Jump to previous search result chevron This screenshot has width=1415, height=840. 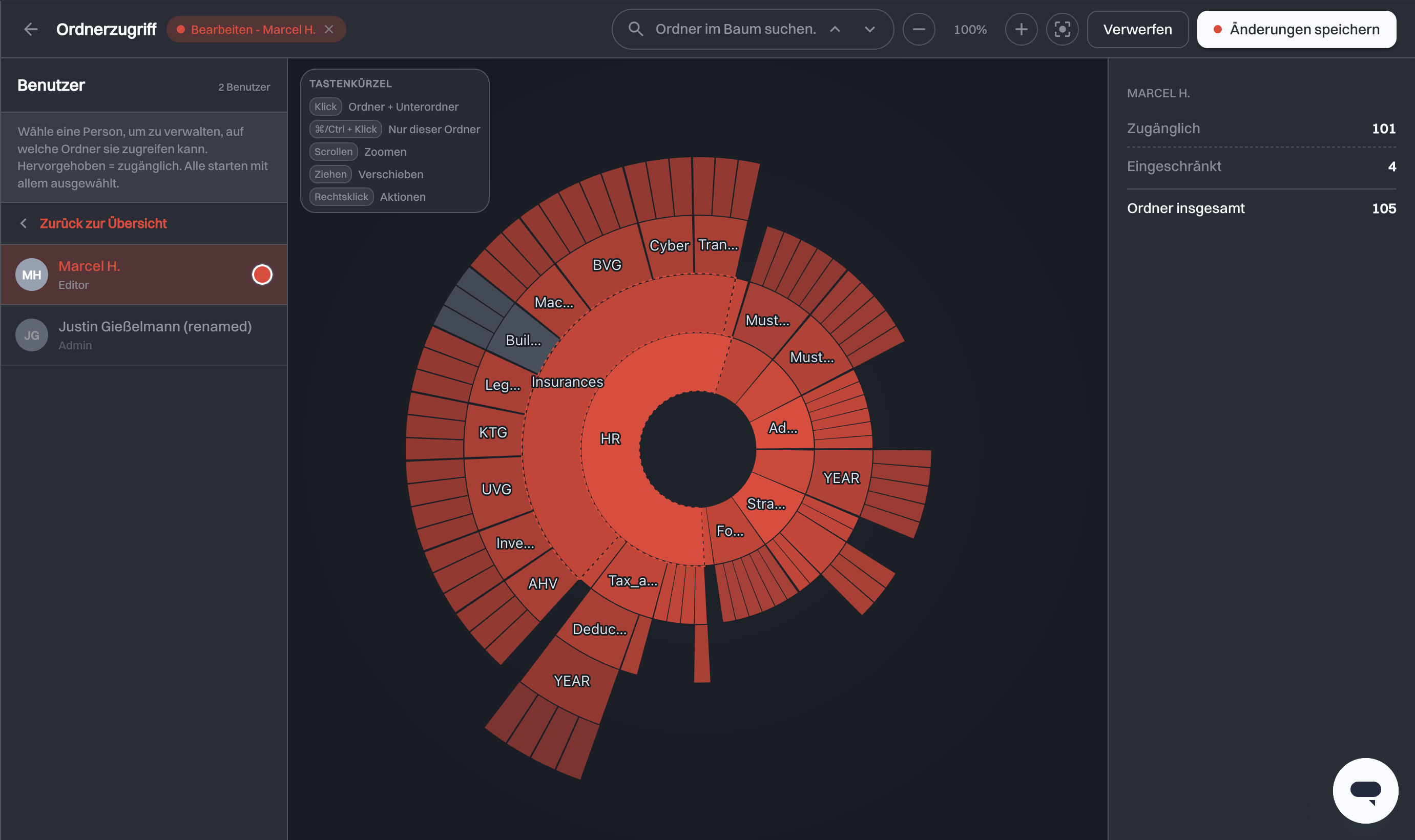(x=835, y=29)
